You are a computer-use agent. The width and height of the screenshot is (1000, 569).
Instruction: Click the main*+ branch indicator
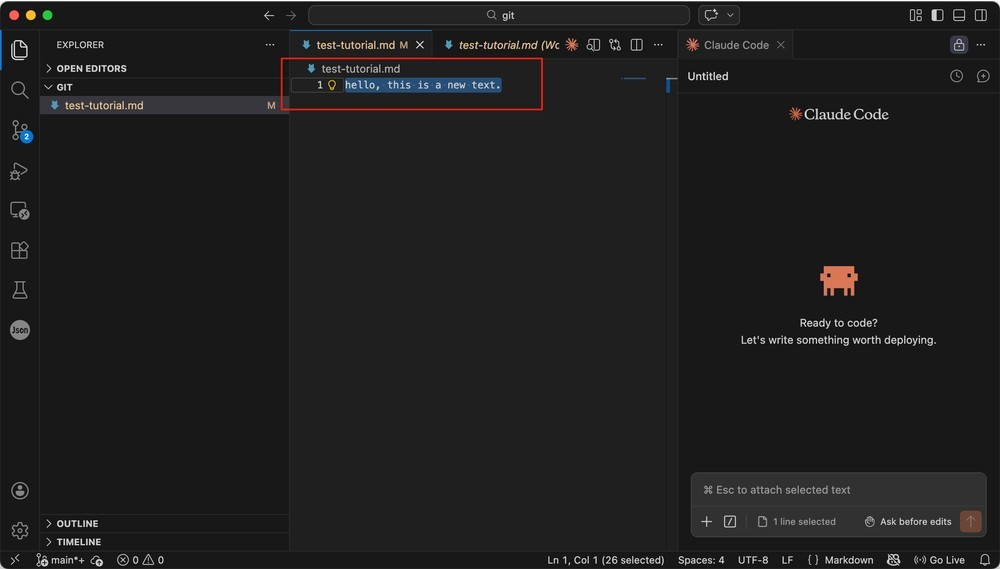[60, 560]
